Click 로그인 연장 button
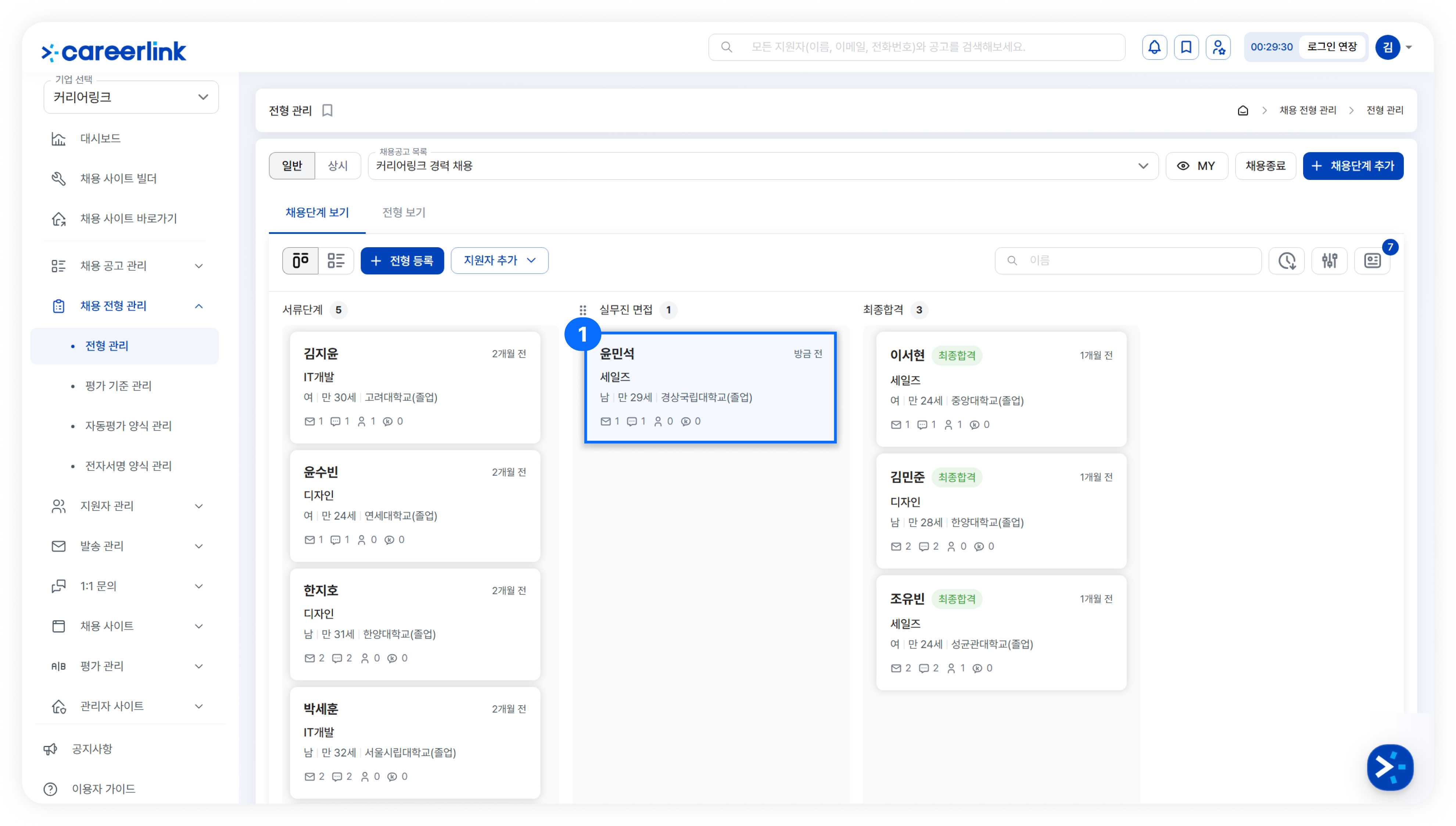 coord(1332,47)
